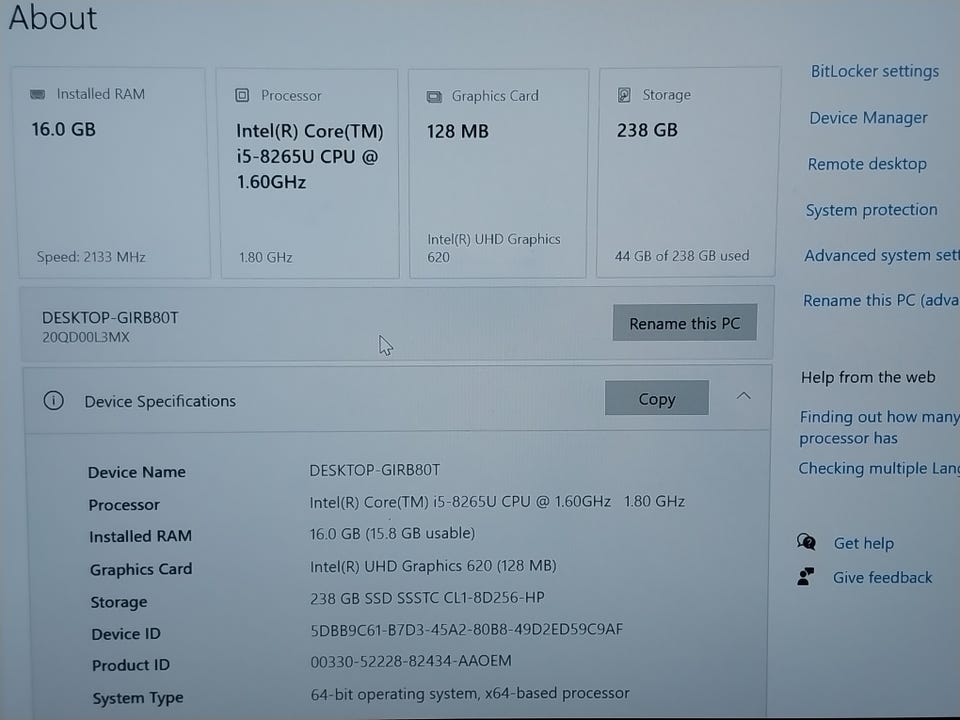Click '16.0 GB (15.8 GB usable)' value
960x720 pixels.
coord(392,533)
